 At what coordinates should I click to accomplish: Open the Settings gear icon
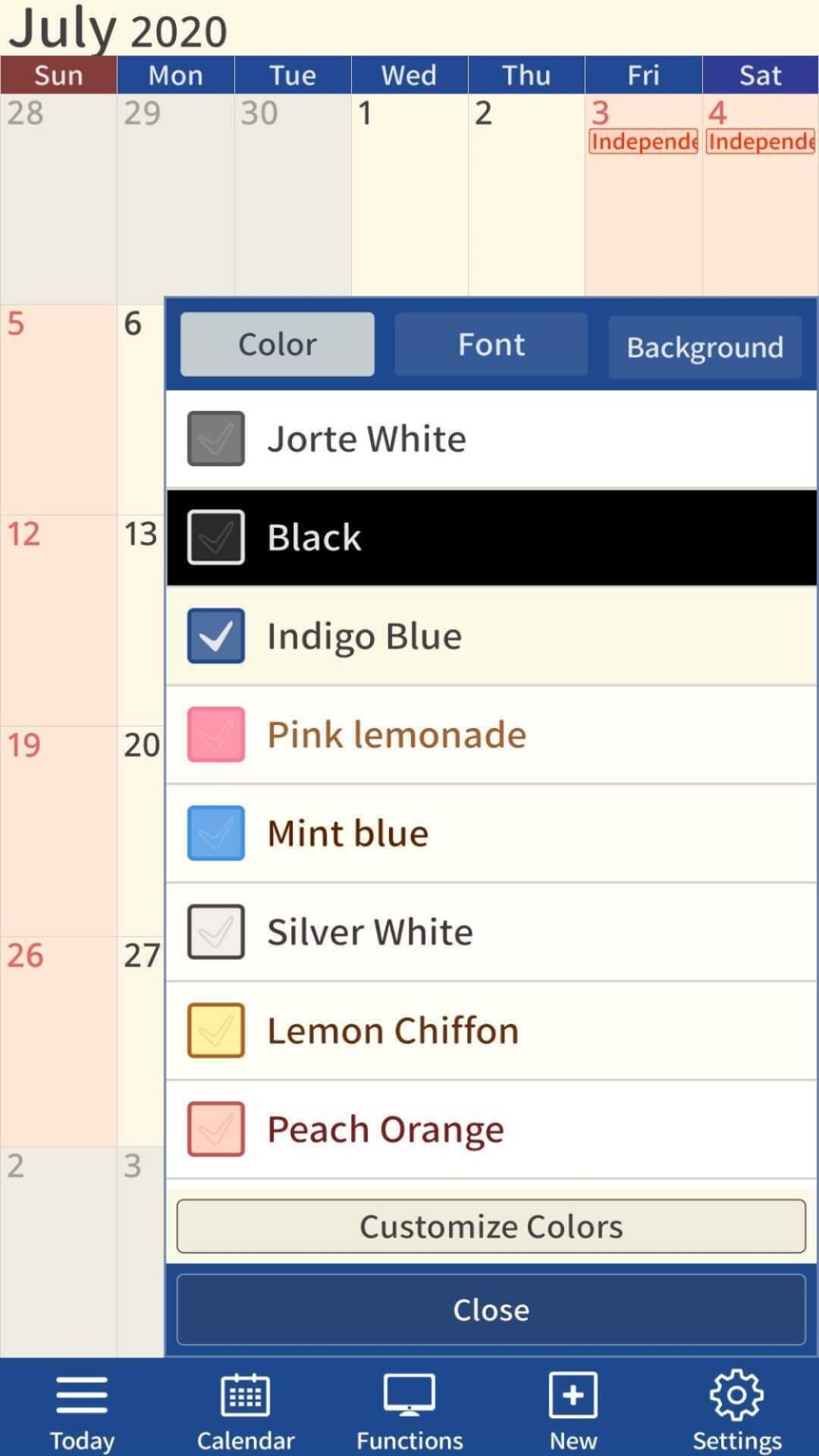[737, 1395]
